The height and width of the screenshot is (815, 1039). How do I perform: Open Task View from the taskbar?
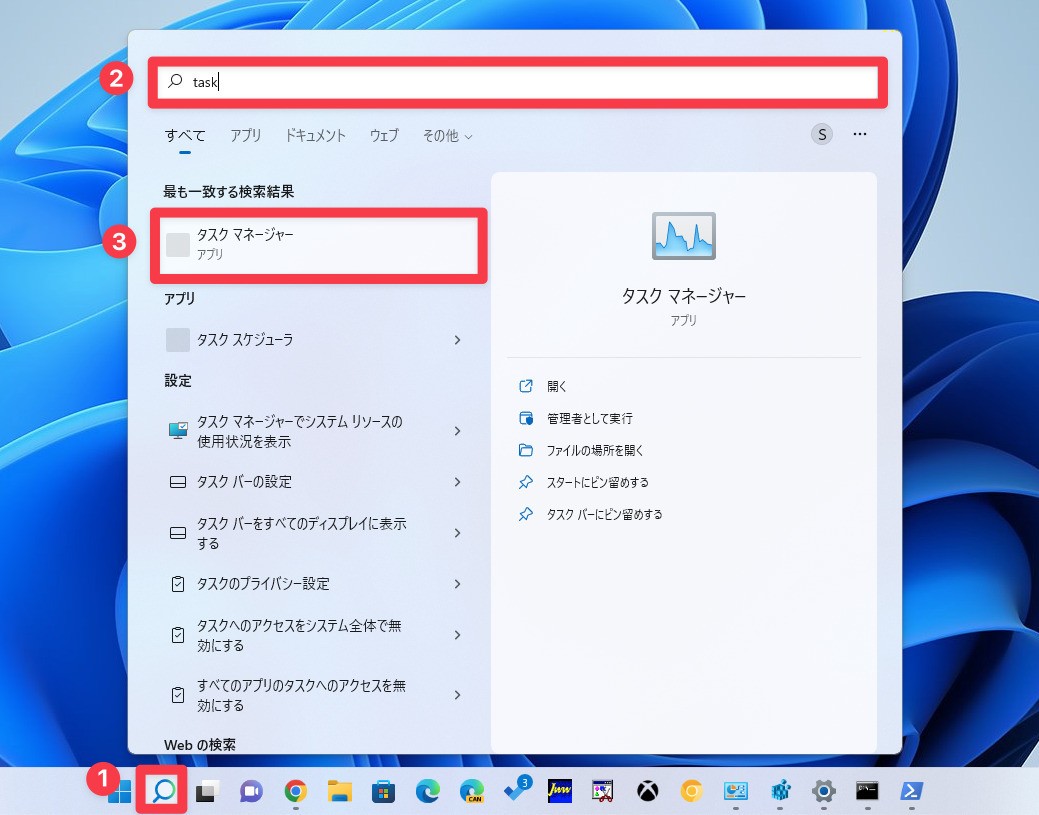(x=207, y=790)
